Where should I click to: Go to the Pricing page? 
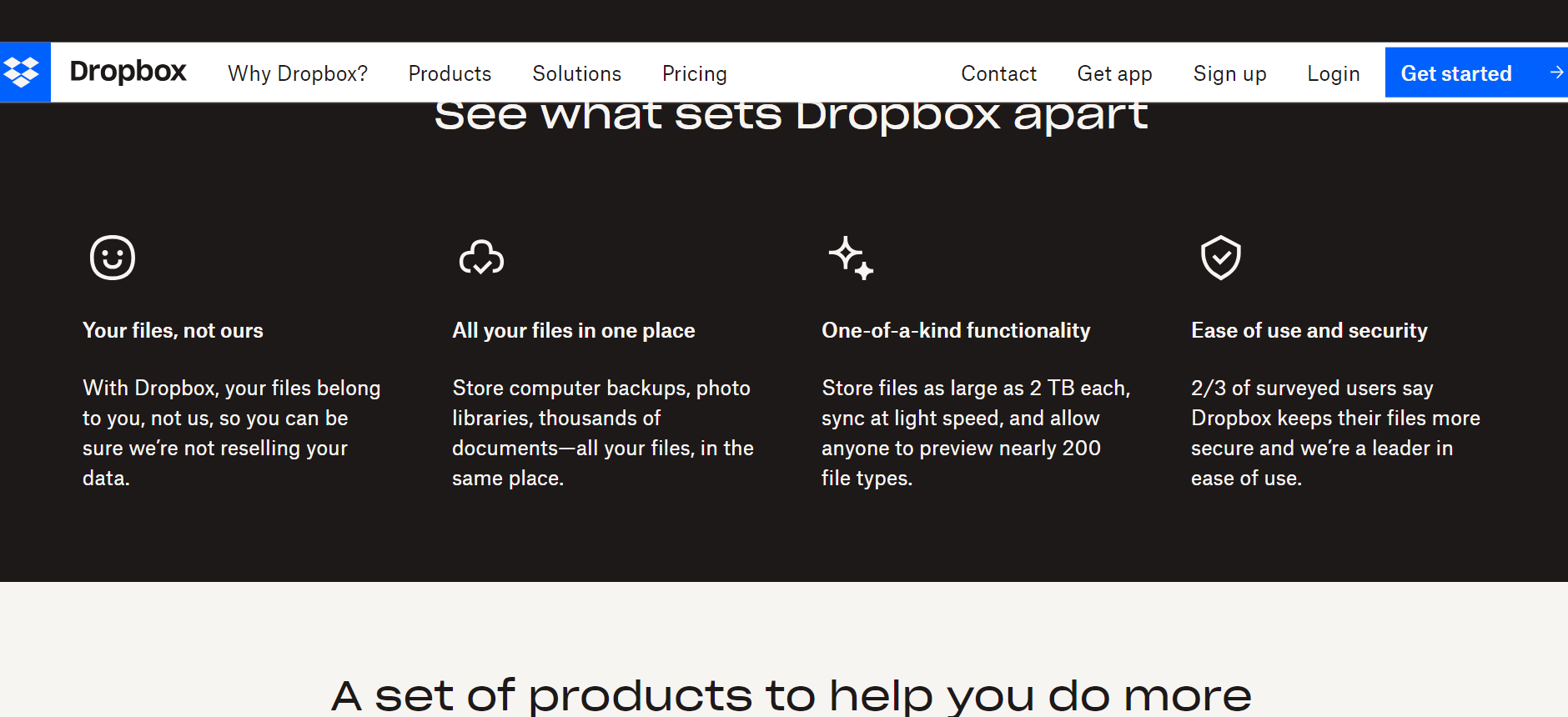(694, 74)
